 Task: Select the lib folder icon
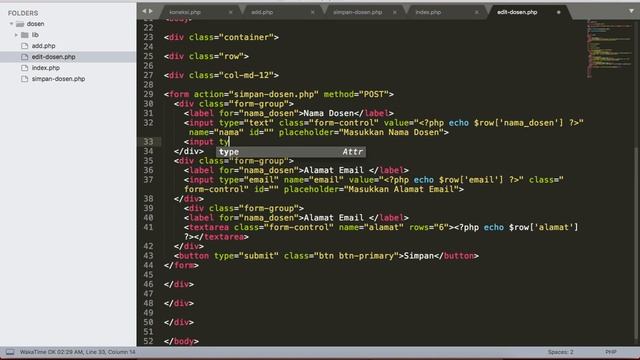25,35
